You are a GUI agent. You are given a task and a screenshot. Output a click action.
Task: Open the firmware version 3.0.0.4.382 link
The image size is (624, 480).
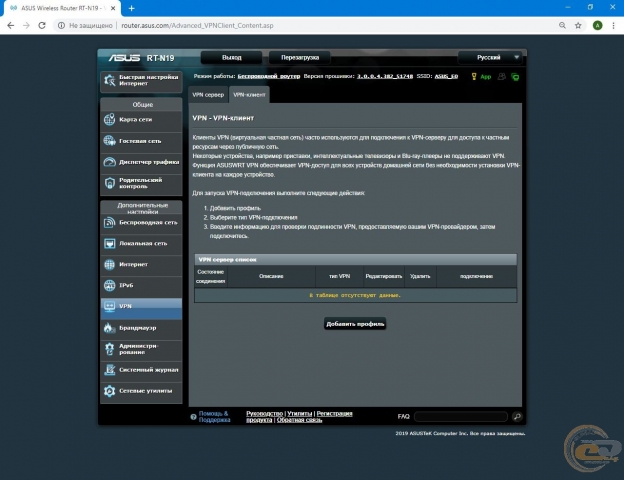click(x=385, y=76)
